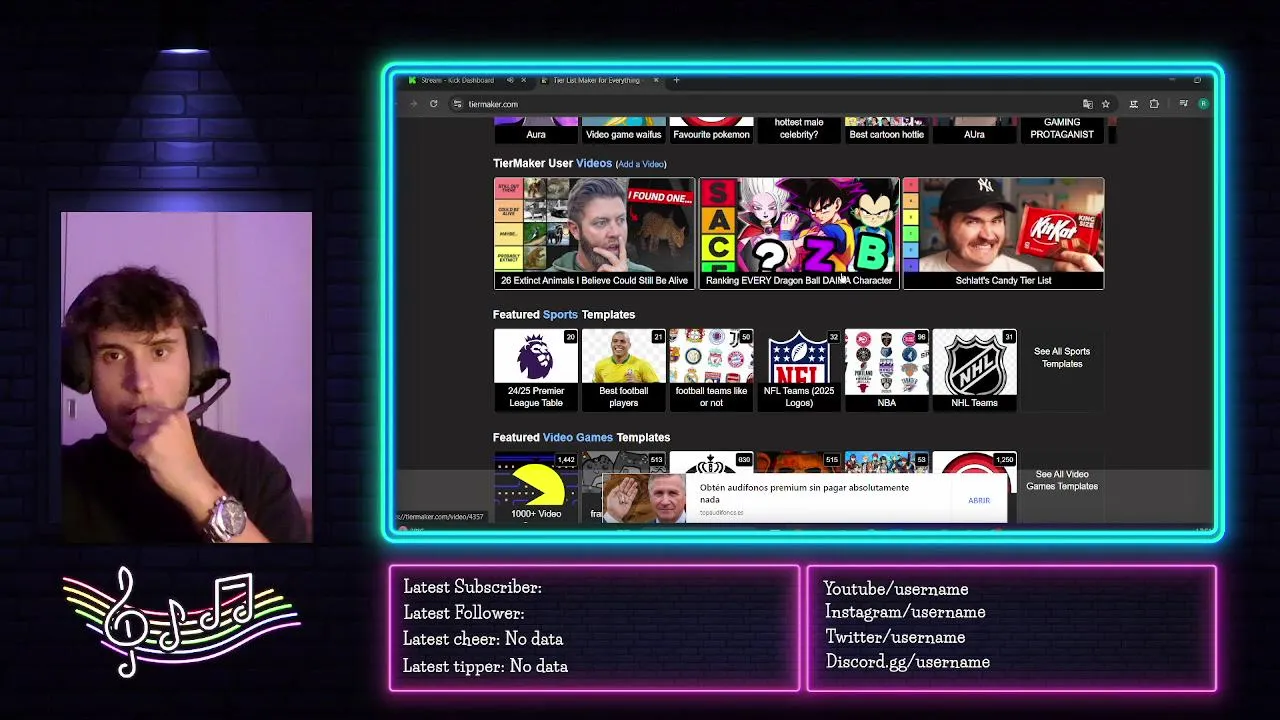This screenshot has width=1280, height=720.
Task: Click the Youtube/username overlay text
Action: pyautogui.click(x=895, y=589)
